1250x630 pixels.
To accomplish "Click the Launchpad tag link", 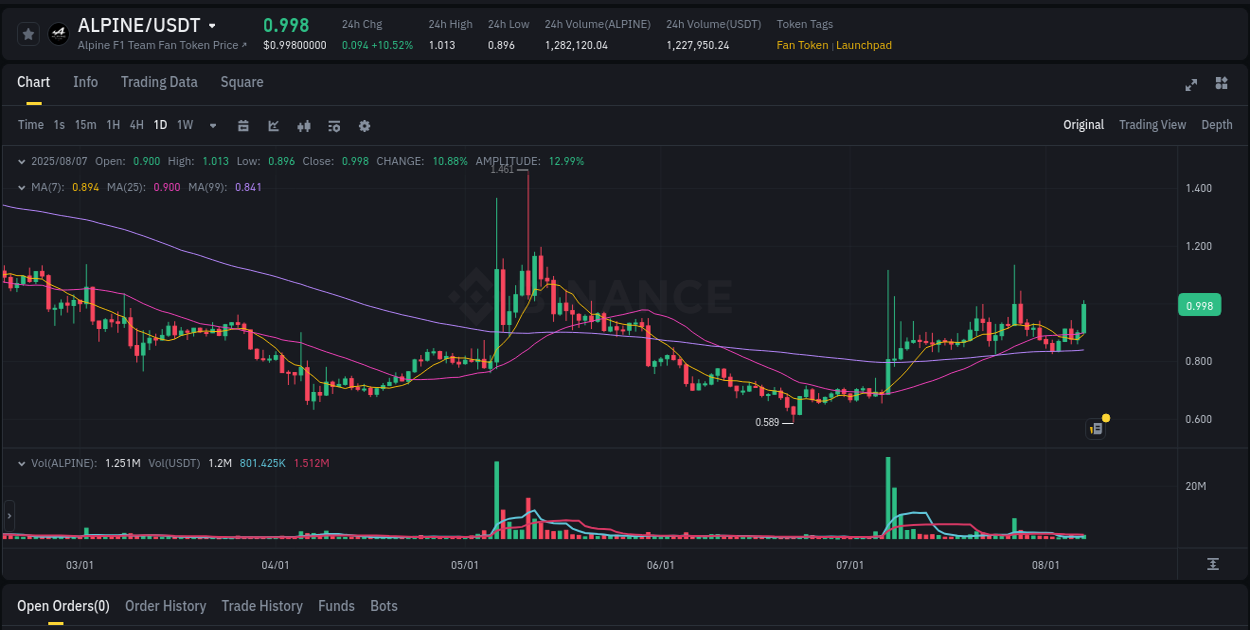I will click(x=864, y=45).
